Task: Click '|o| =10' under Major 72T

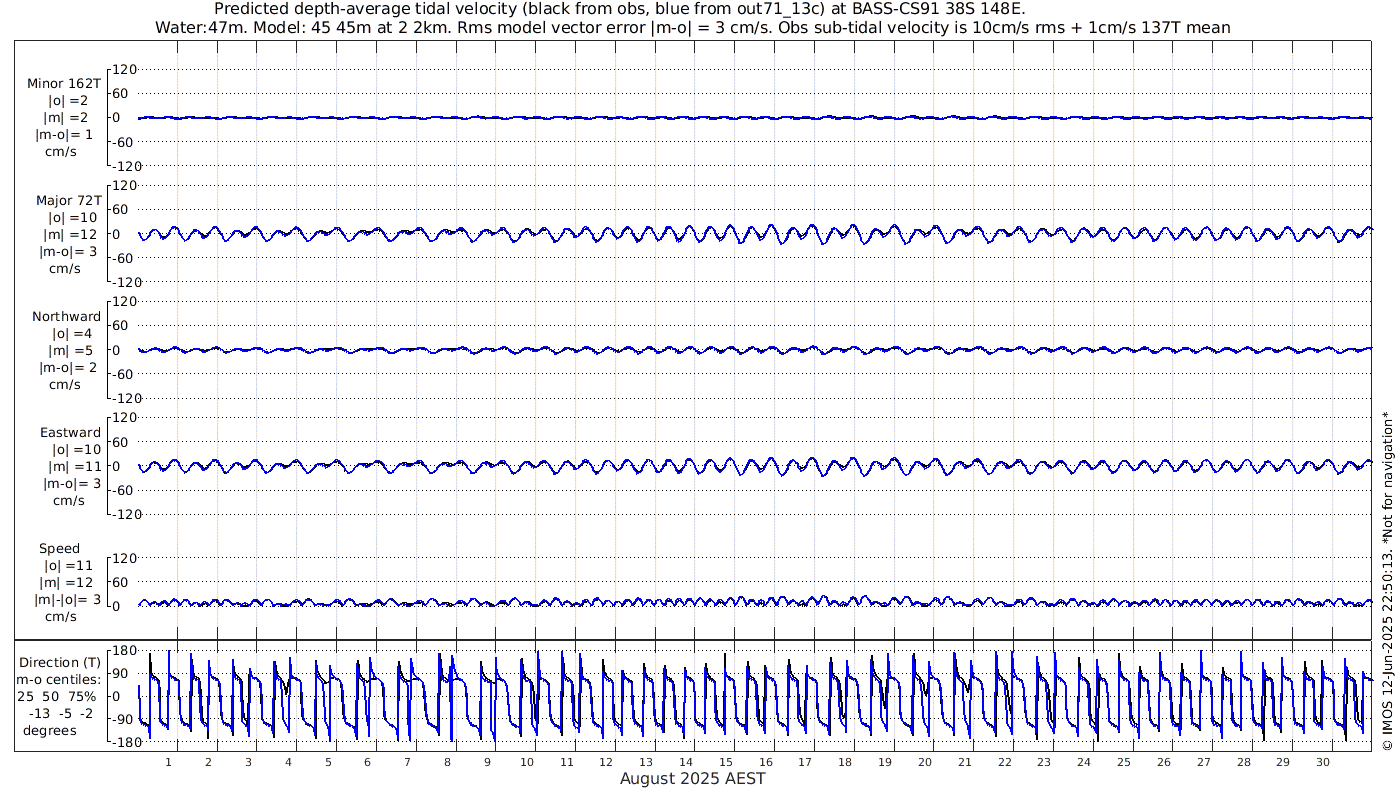Action: tap(73, 217)
